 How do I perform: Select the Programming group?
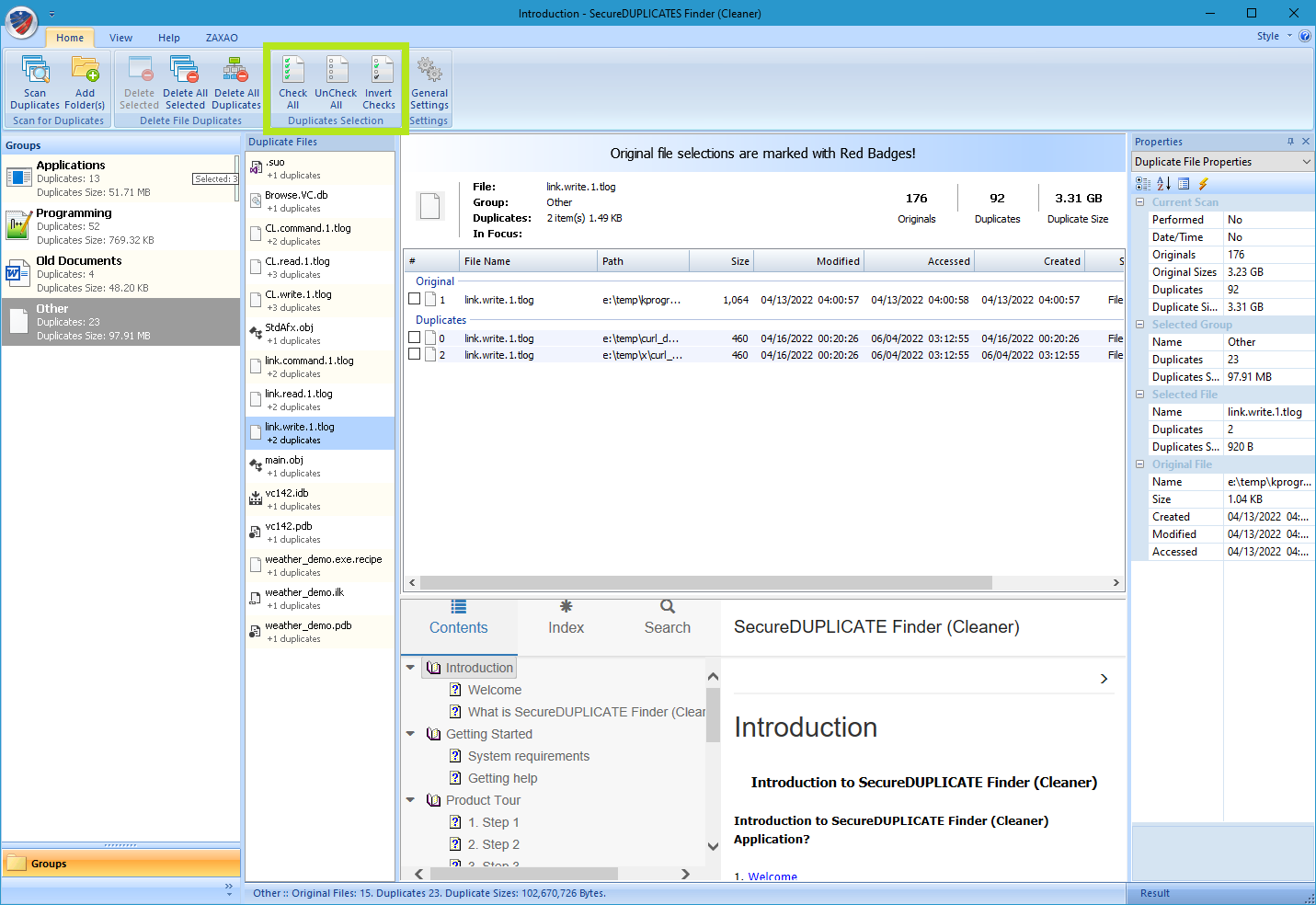(120, 226)
